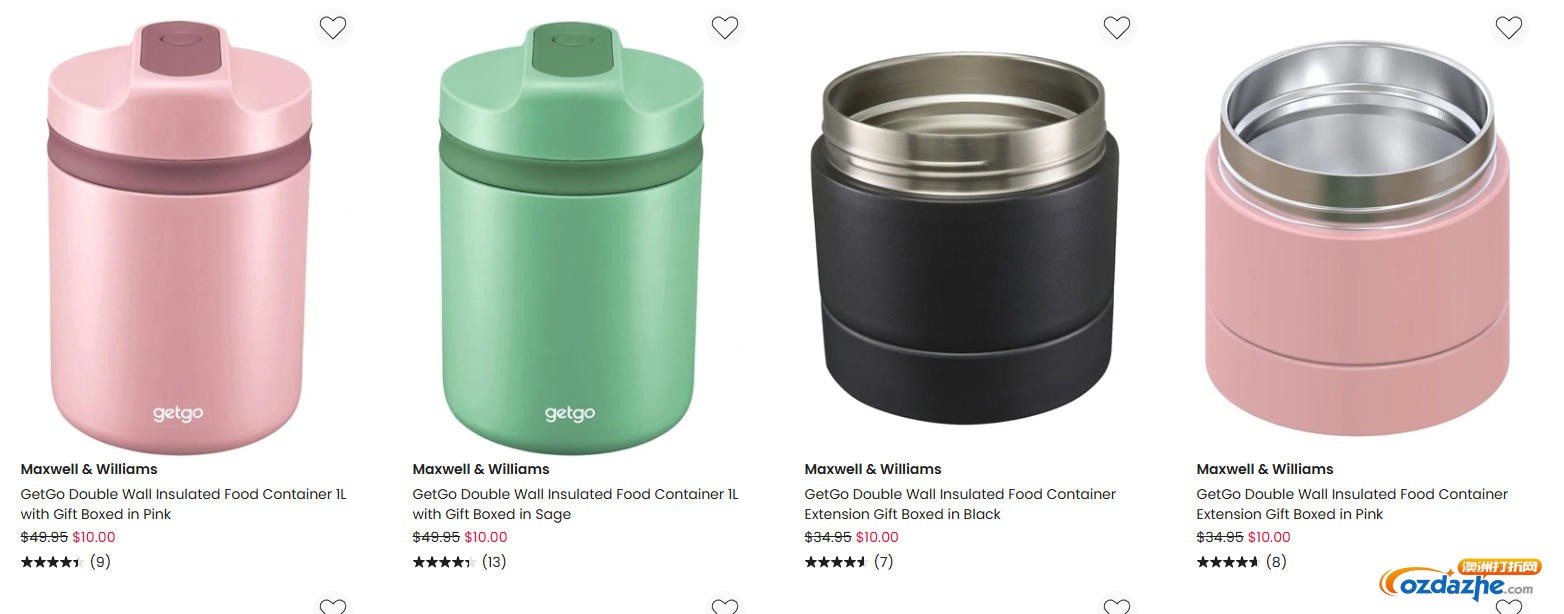Save pink container extension to wishlist
This screenshot has height=614, width=1564.
coord(1509,28)
